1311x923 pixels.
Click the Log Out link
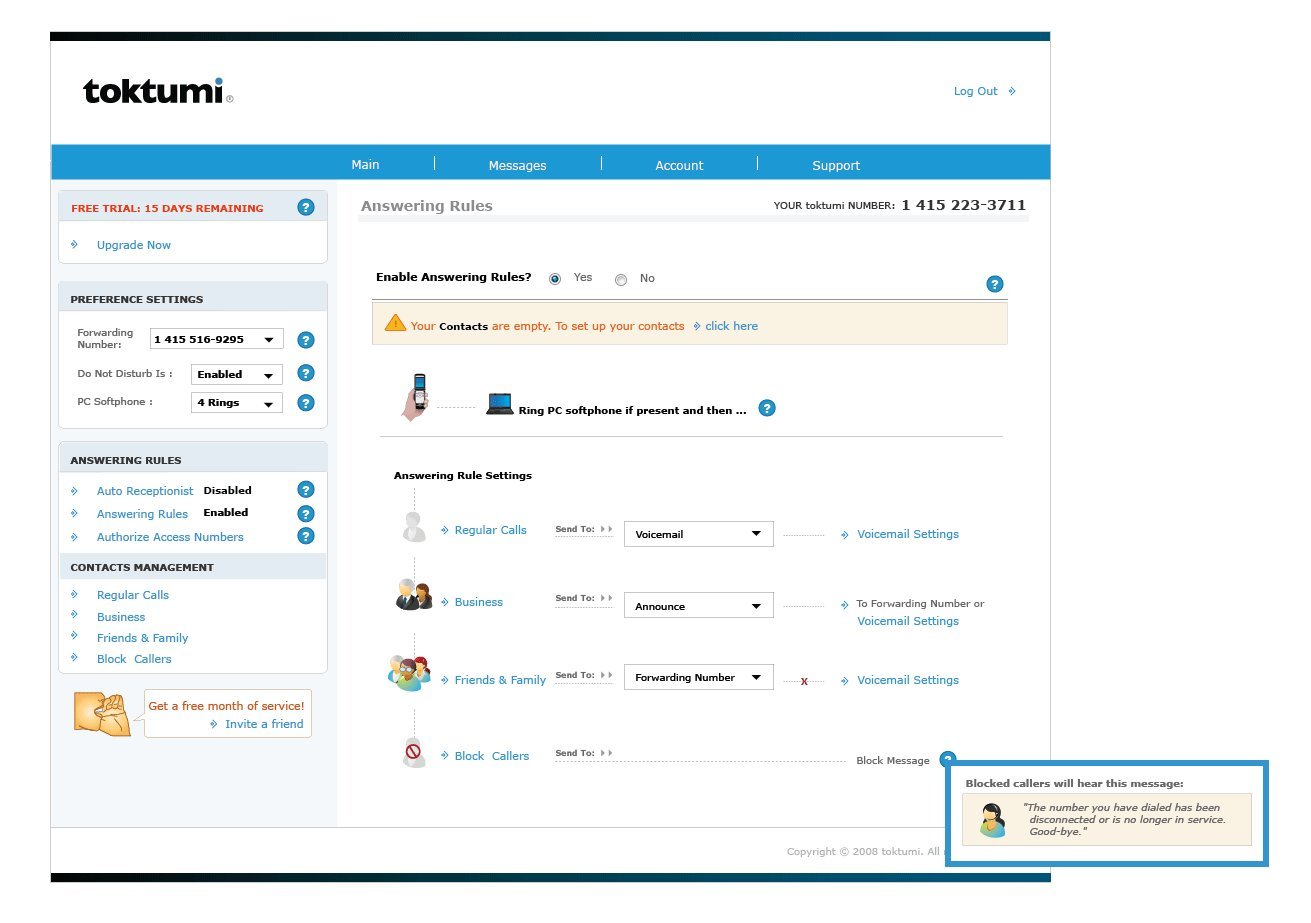point(975,91)
